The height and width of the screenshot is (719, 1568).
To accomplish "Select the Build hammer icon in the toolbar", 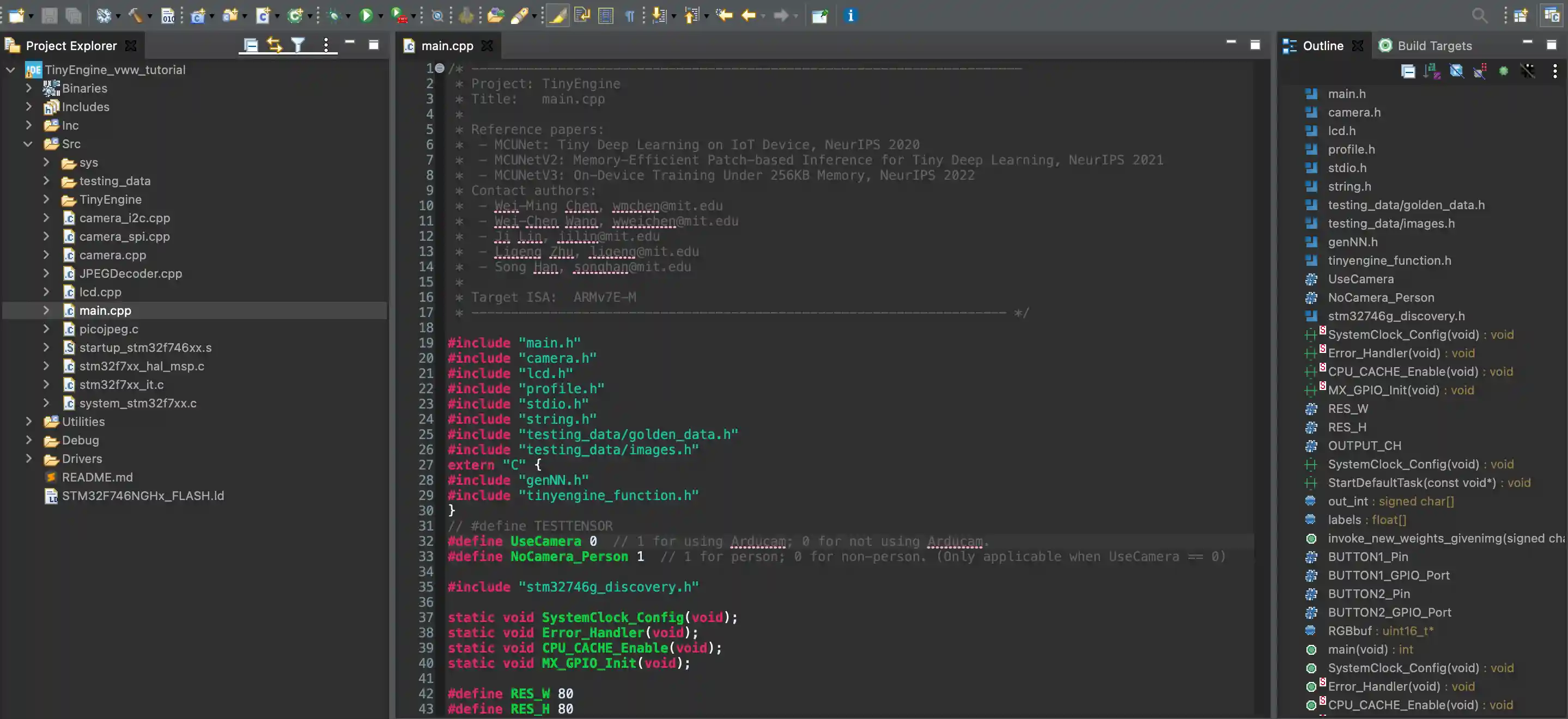I will pyautogui.click(x=135, y=16).
